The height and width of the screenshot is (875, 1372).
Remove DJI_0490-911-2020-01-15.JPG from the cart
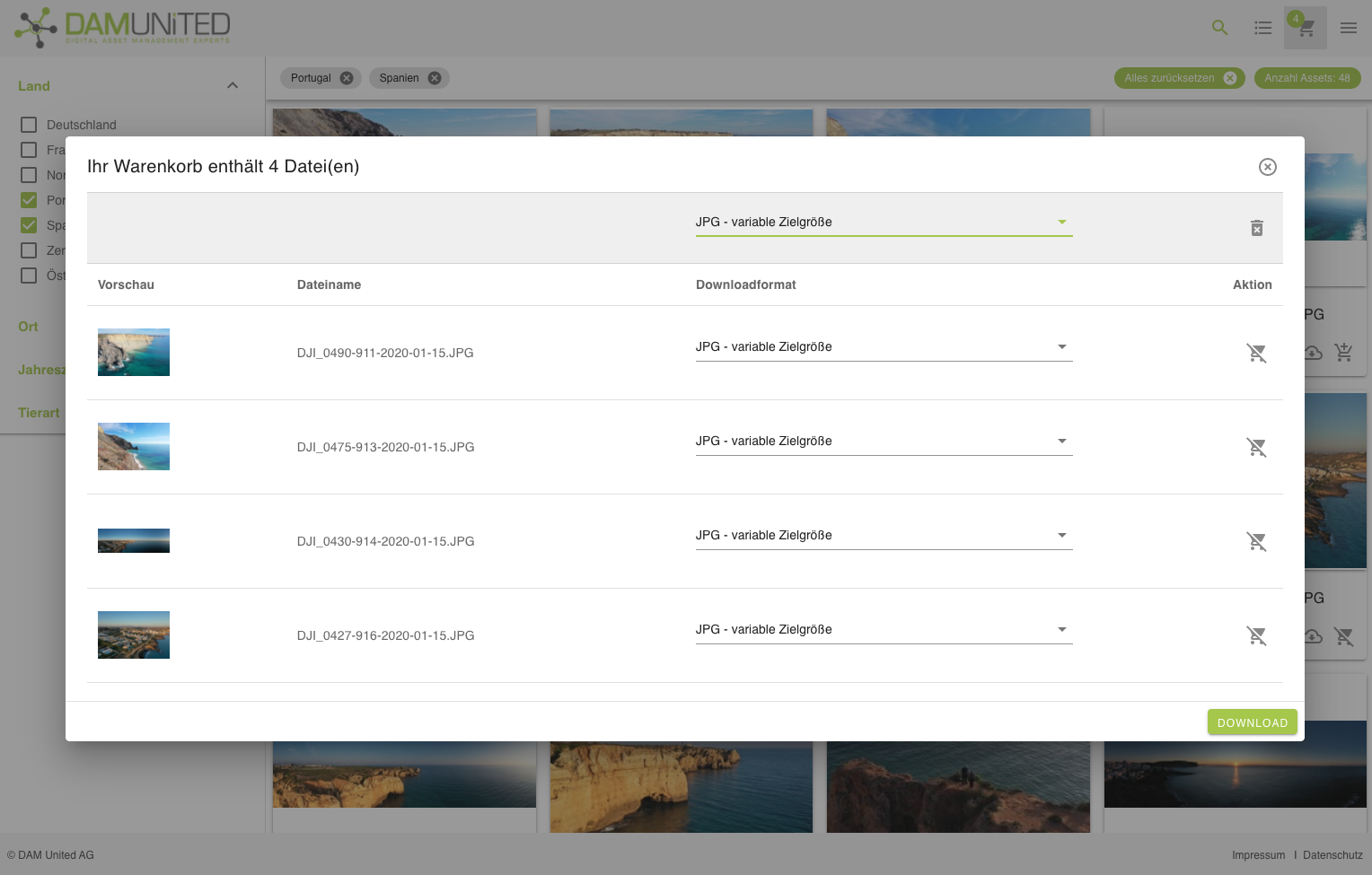click(1256, 353)
